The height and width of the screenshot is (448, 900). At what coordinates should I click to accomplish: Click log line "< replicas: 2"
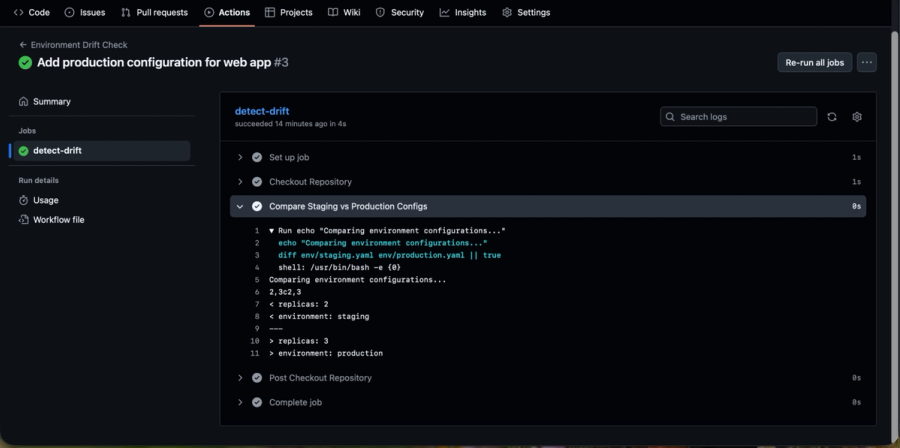pos(298,305)
